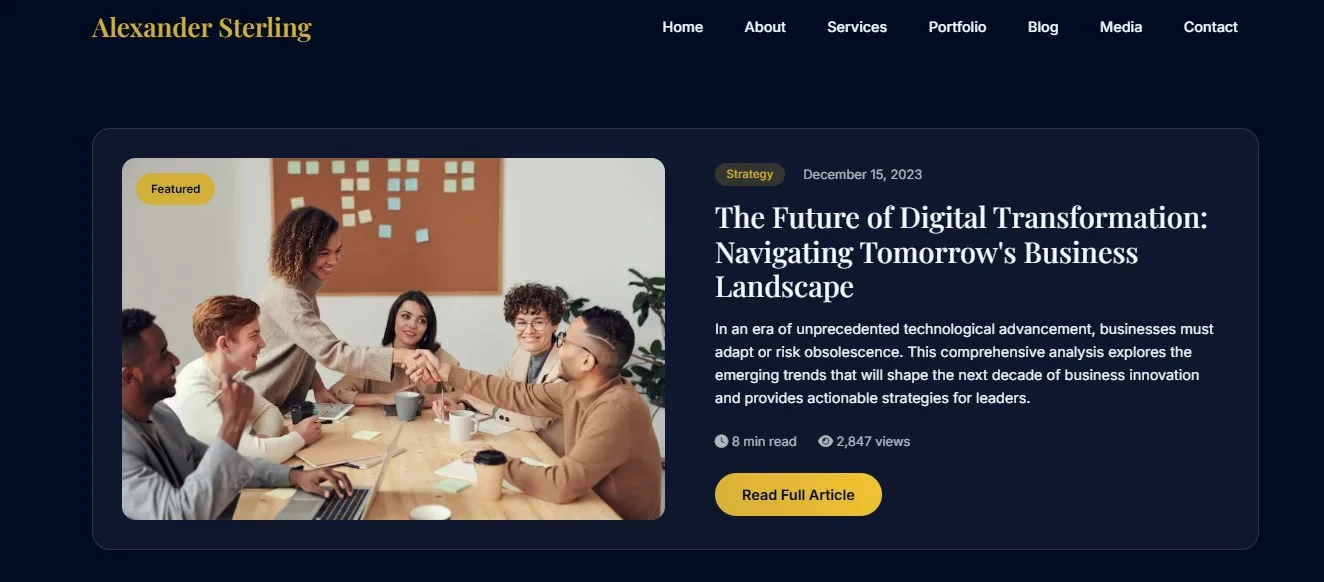Click the eye icon beside 2,847 views
Screen dimensions: 1324x582
825,441
